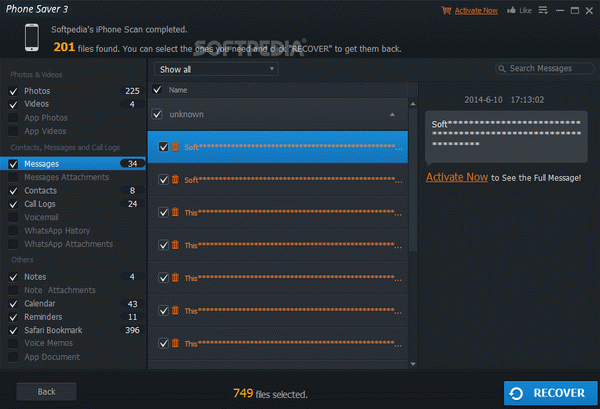Click the greyed Messages Attachments entry
Viewport: 600px width, 409px height.
click(x=67, y=177)
